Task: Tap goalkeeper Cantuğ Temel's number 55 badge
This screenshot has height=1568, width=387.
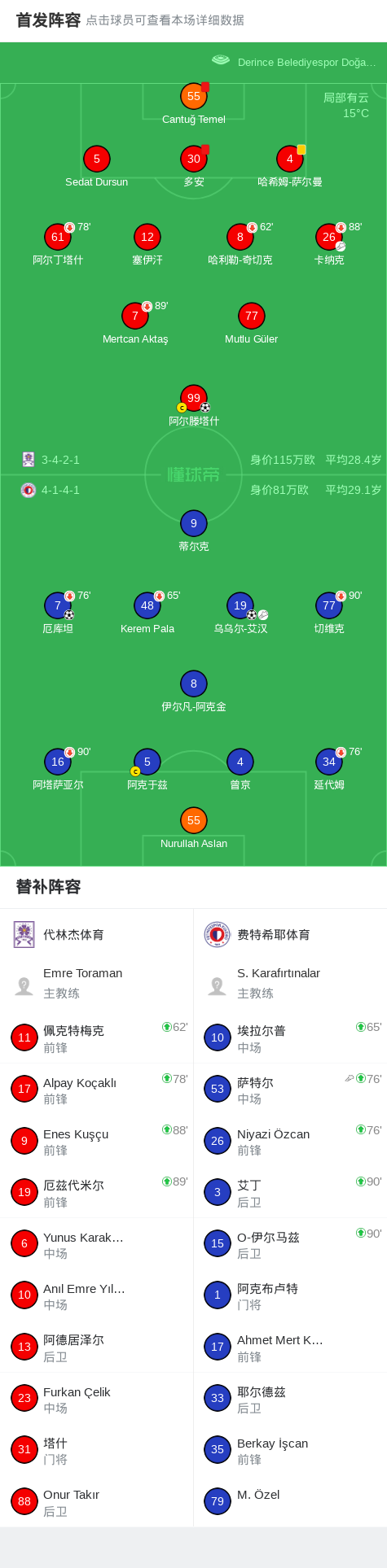Action: (x=194, y=96)
